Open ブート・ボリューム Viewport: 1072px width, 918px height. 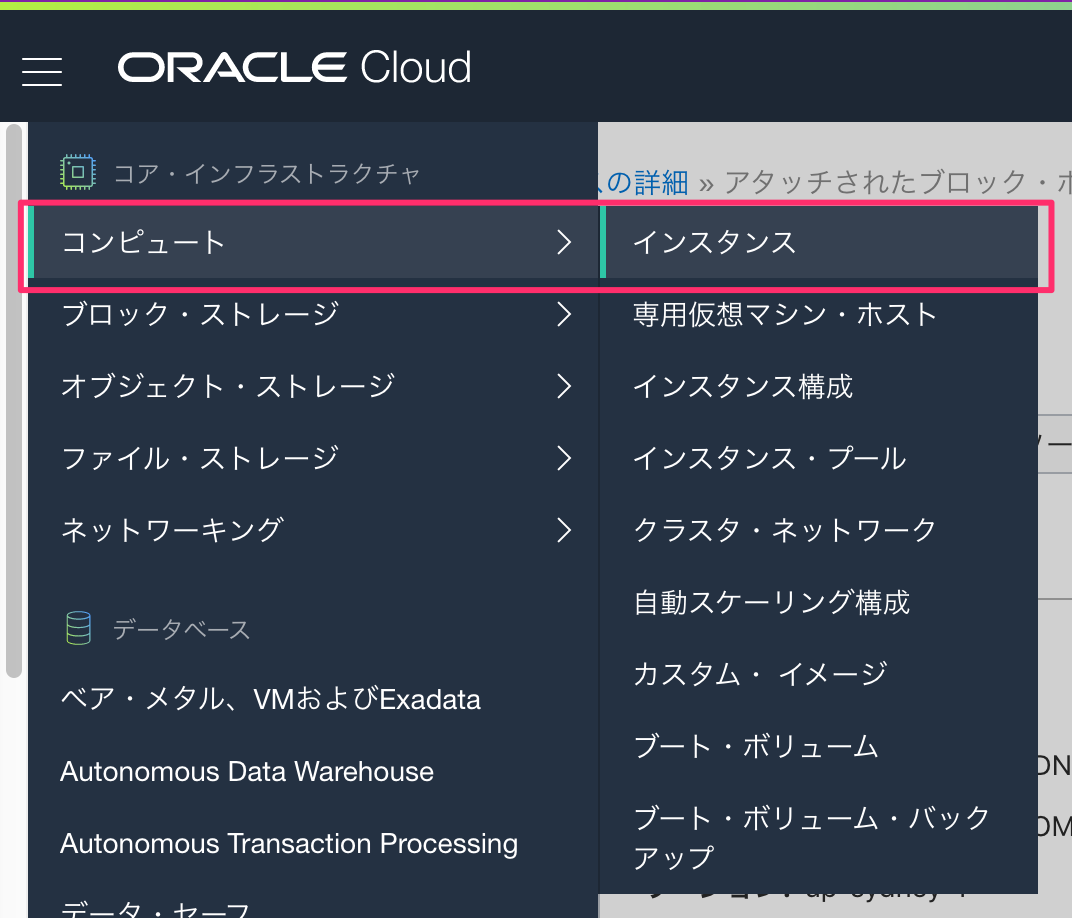756,746
